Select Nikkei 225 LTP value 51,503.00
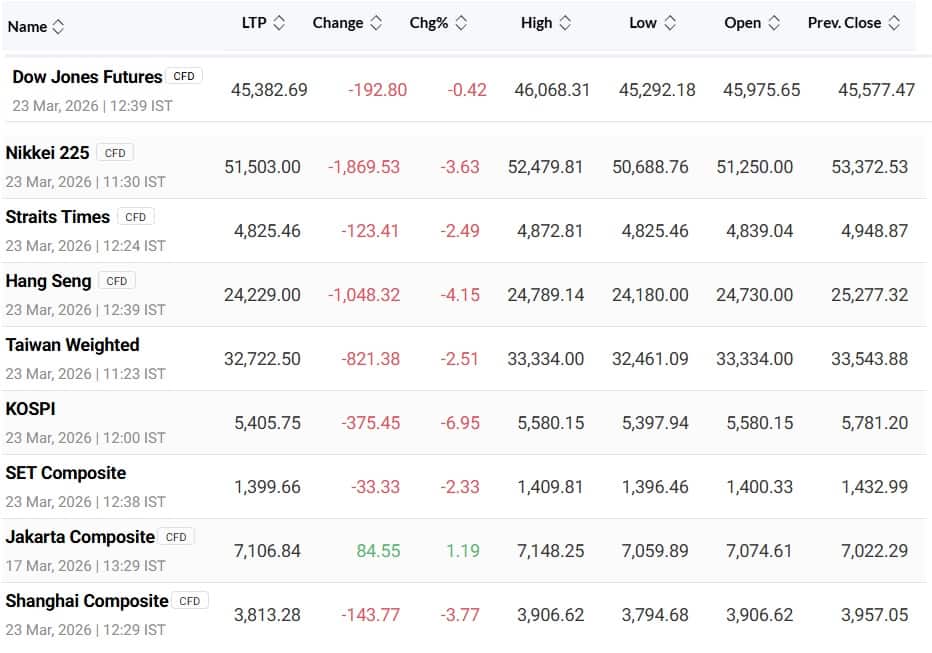Image resolution: width=932 pixels, height=653 pixels. pyautogui.click(x=262, y=167)
